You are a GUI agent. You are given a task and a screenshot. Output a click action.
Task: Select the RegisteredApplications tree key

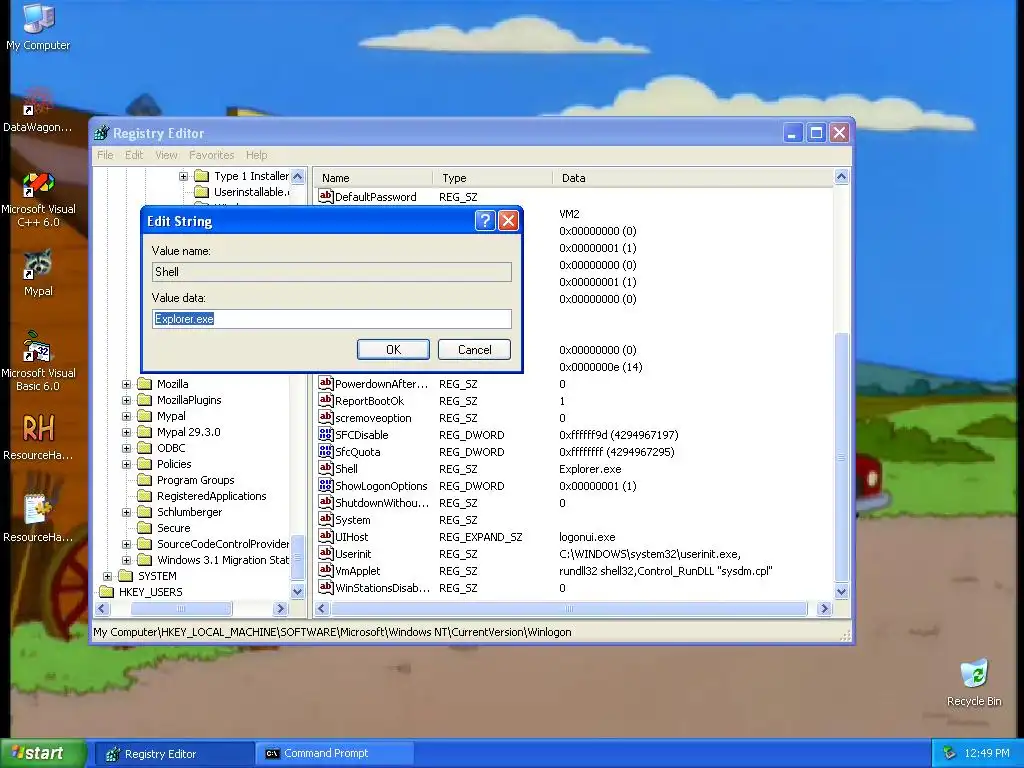coord(212,496)
